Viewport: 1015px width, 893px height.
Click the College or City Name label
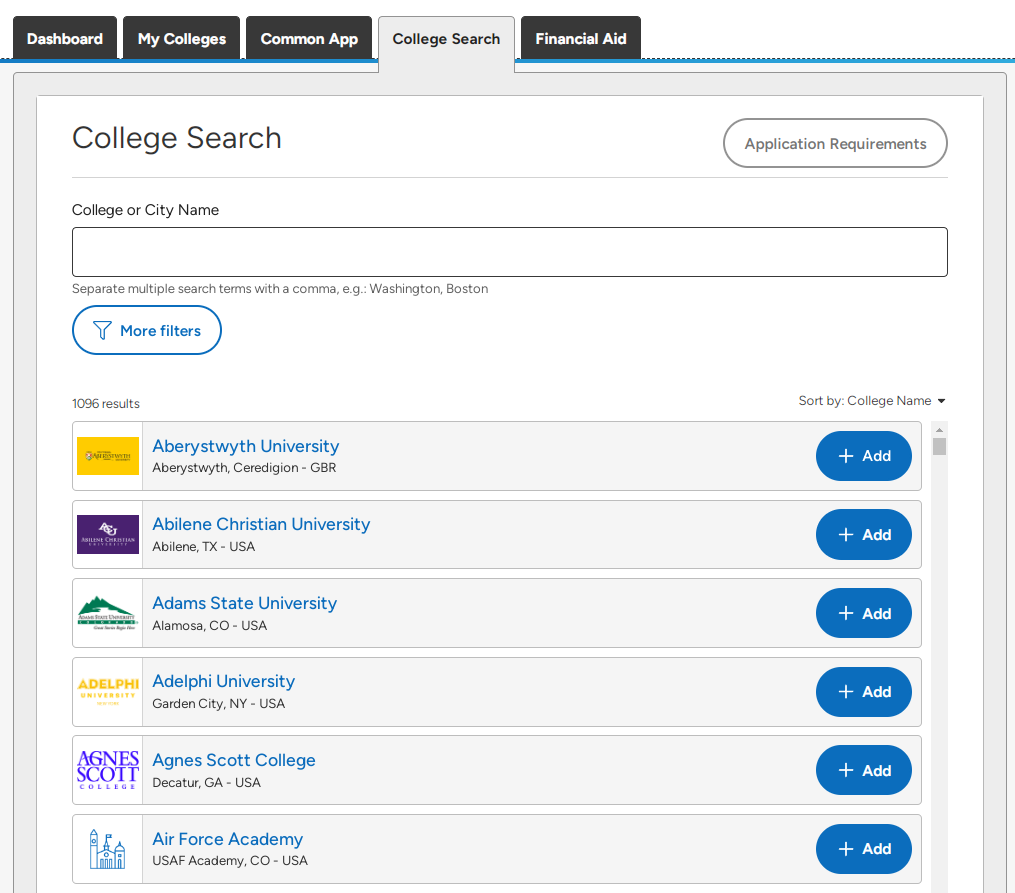(x=145, y=210)
